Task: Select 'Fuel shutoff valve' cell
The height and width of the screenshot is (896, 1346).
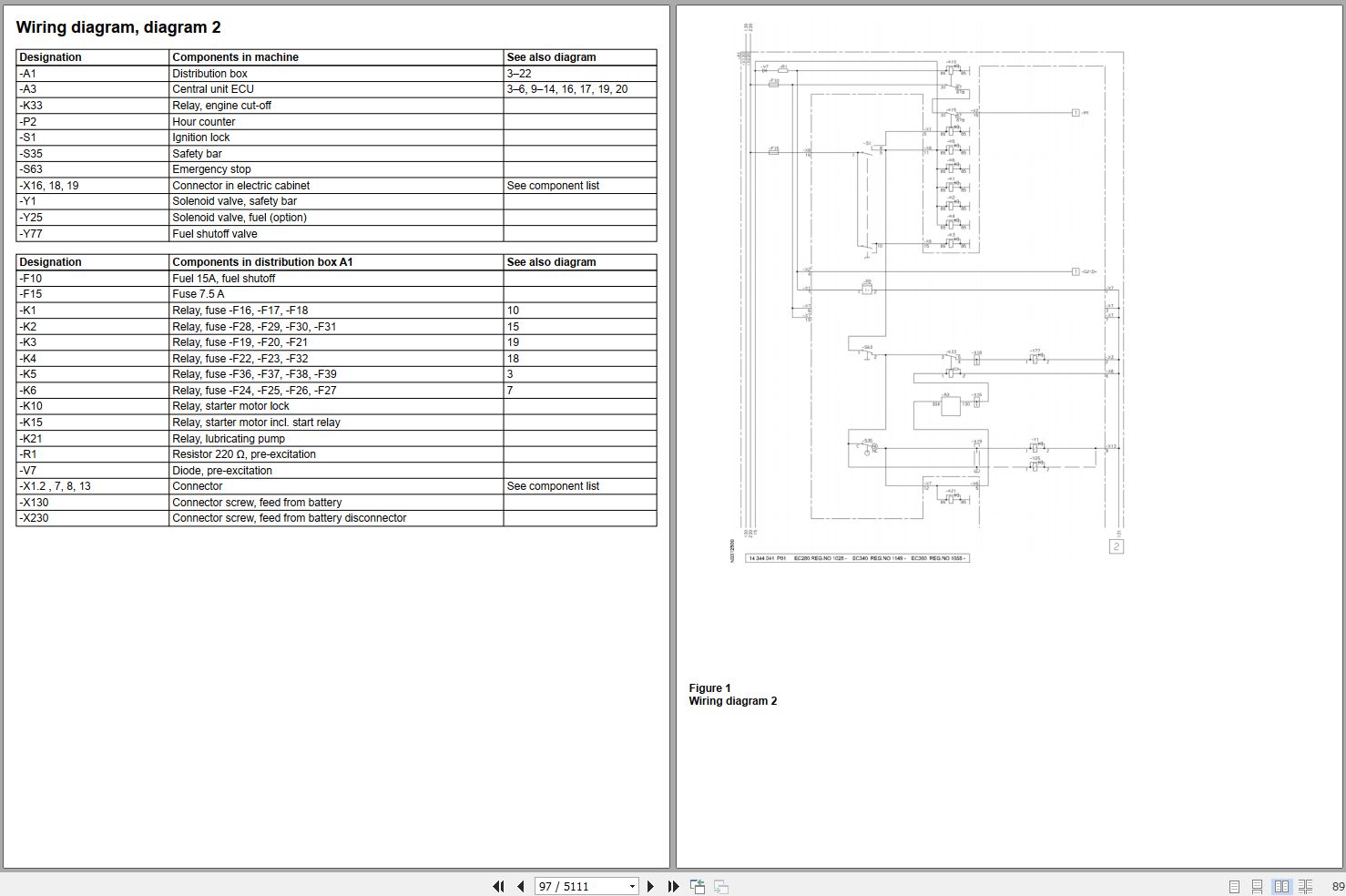Action: (x=336, y=234)
